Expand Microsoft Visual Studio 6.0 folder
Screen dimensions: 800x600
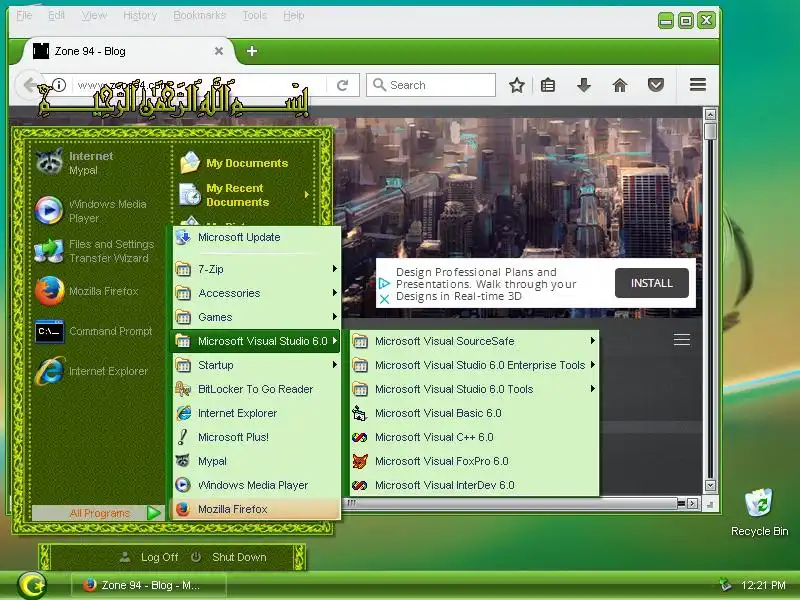pyautogui.click(x=256, y=341)
